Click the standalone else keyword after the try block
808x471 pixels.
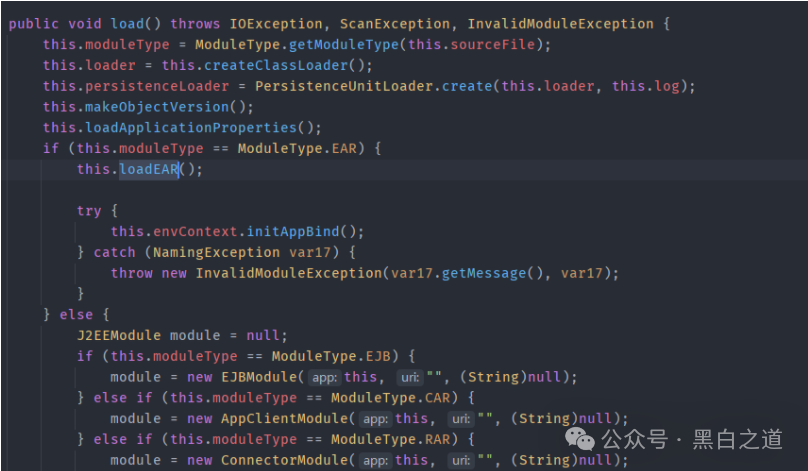pos(76,314)
